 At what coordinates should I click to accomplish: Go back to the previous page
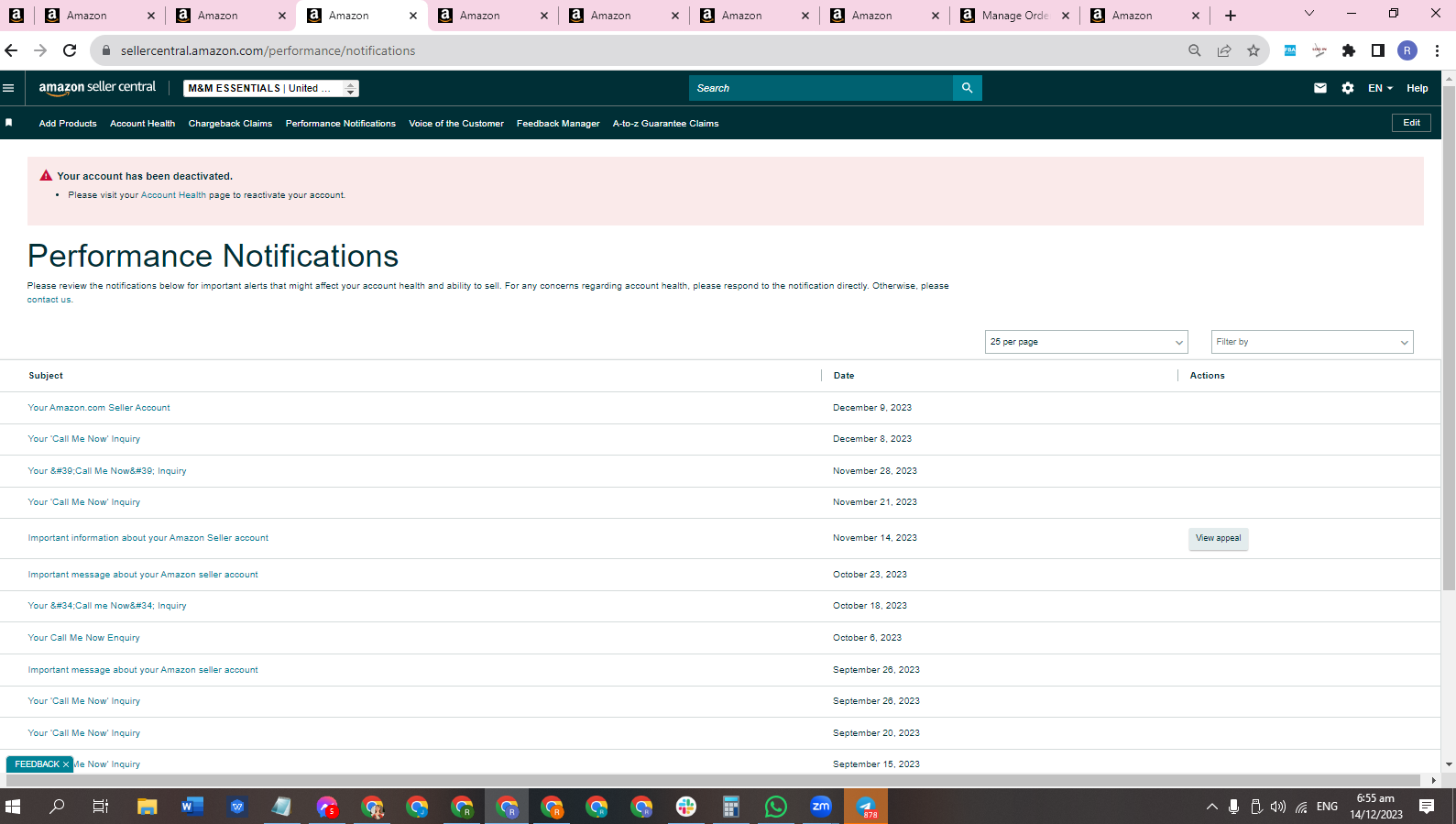pyautogui.click(x=12, y=50)
